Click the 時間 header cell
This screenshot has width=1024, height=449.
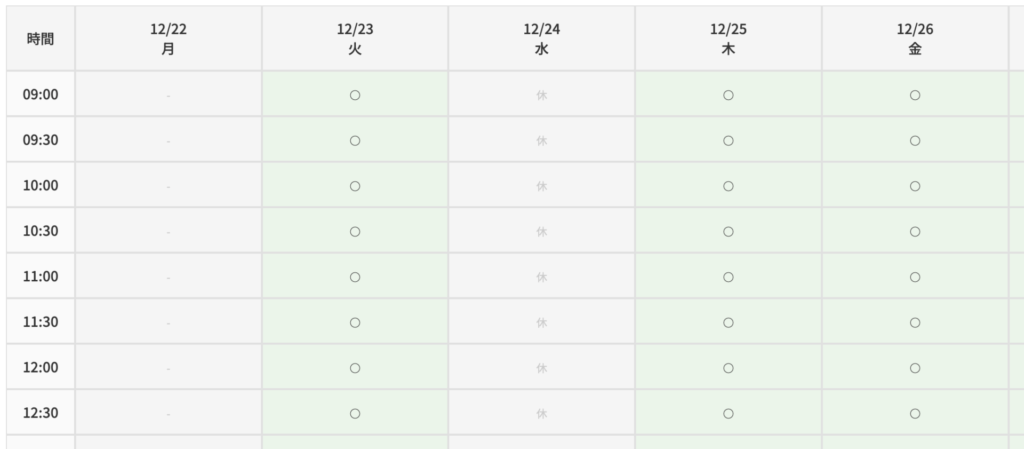pos(41,39)
